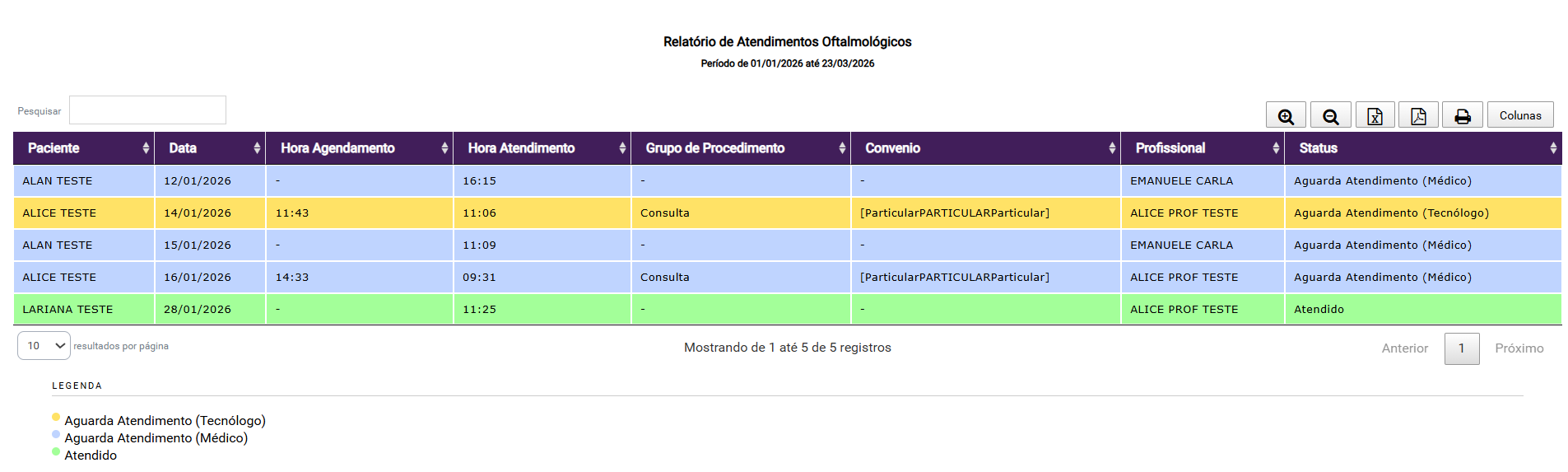Click the Relatório de Atendimentos Oftalmológicos title

[x=788, y=42]
